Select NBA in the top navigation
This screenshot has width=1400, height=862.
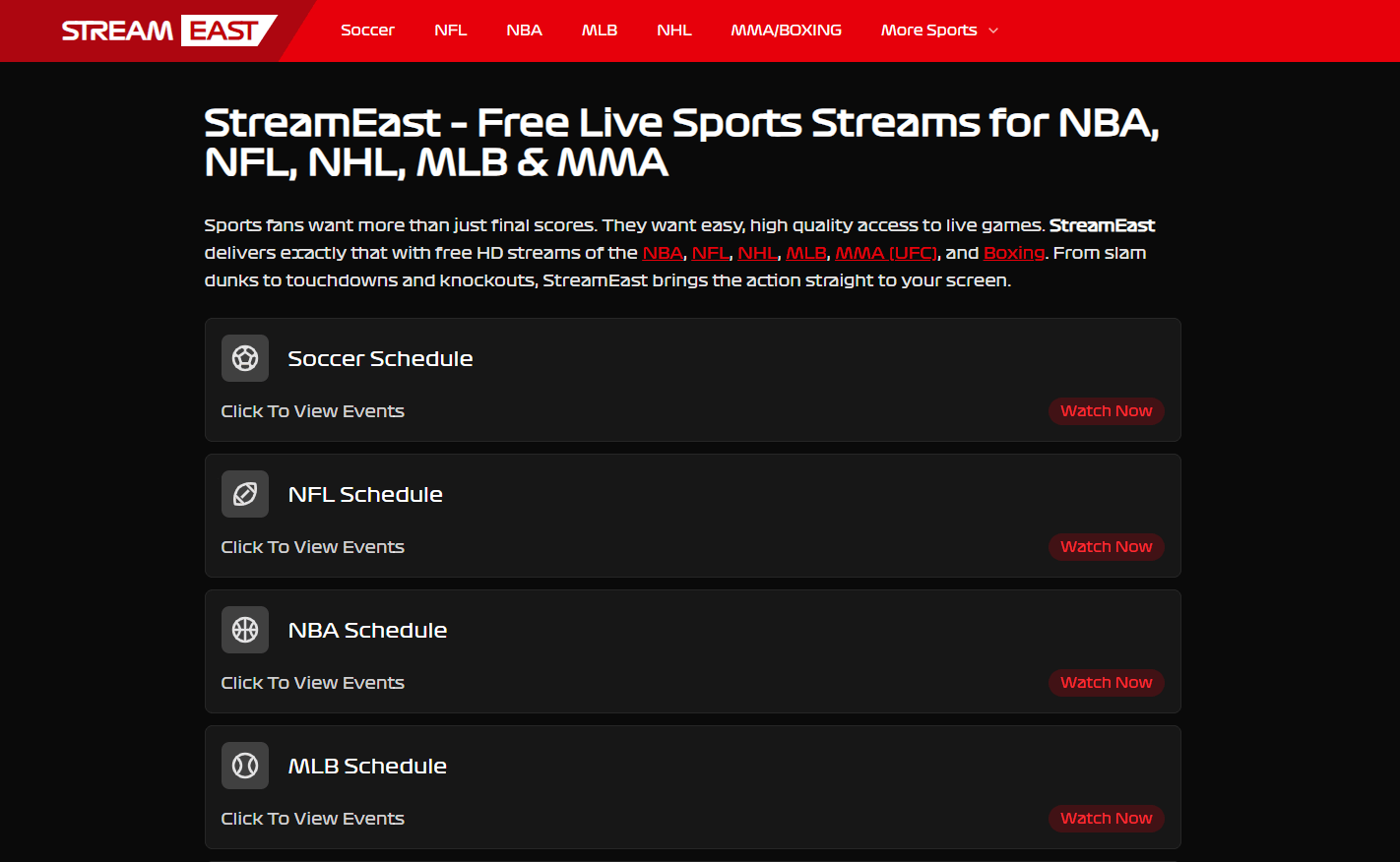point(524,31)
